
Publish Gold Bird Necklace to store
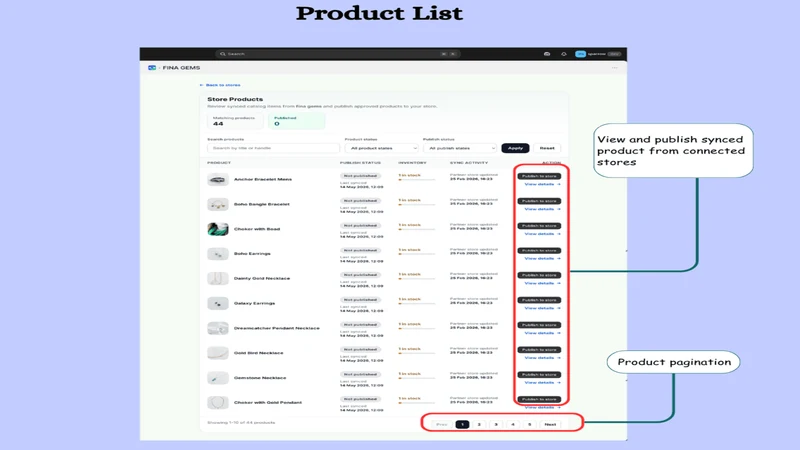(539, 349)
